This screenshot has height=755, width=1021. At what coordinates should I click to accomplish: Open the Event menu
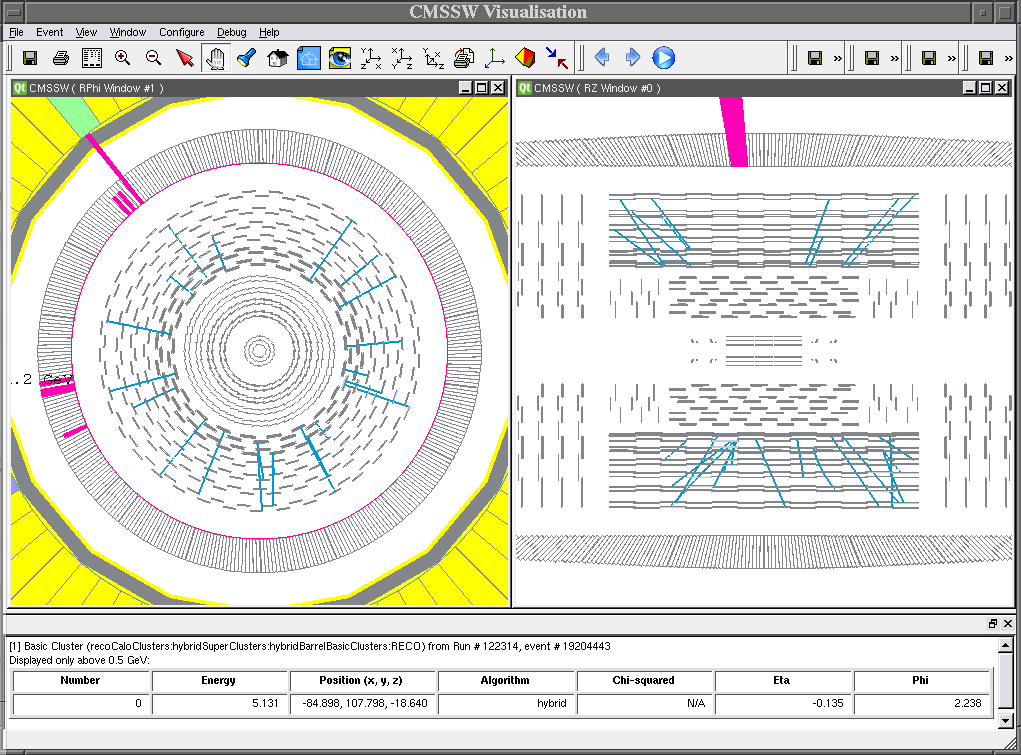click(49, 32)
